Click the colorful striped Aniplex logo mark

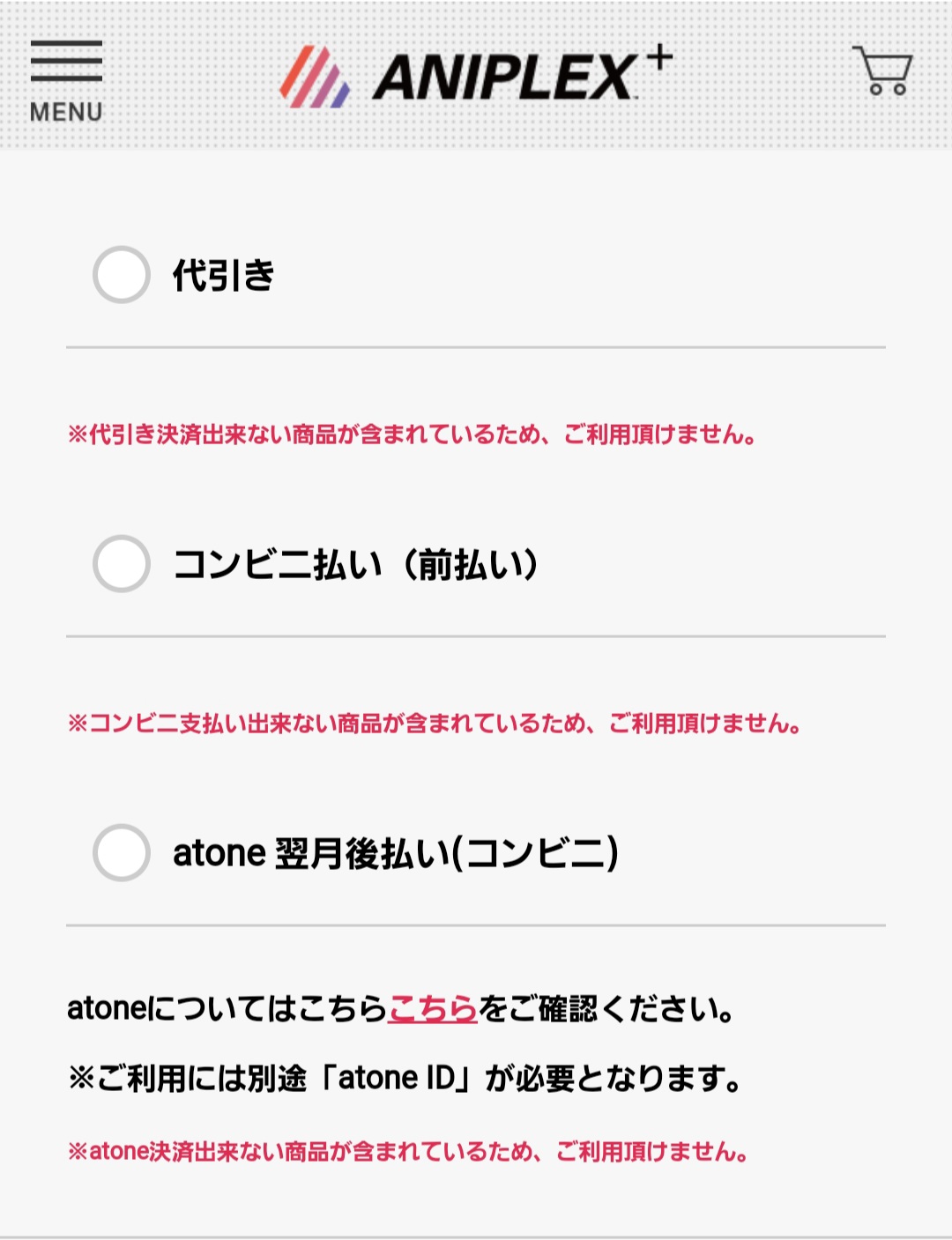[315, 78]
